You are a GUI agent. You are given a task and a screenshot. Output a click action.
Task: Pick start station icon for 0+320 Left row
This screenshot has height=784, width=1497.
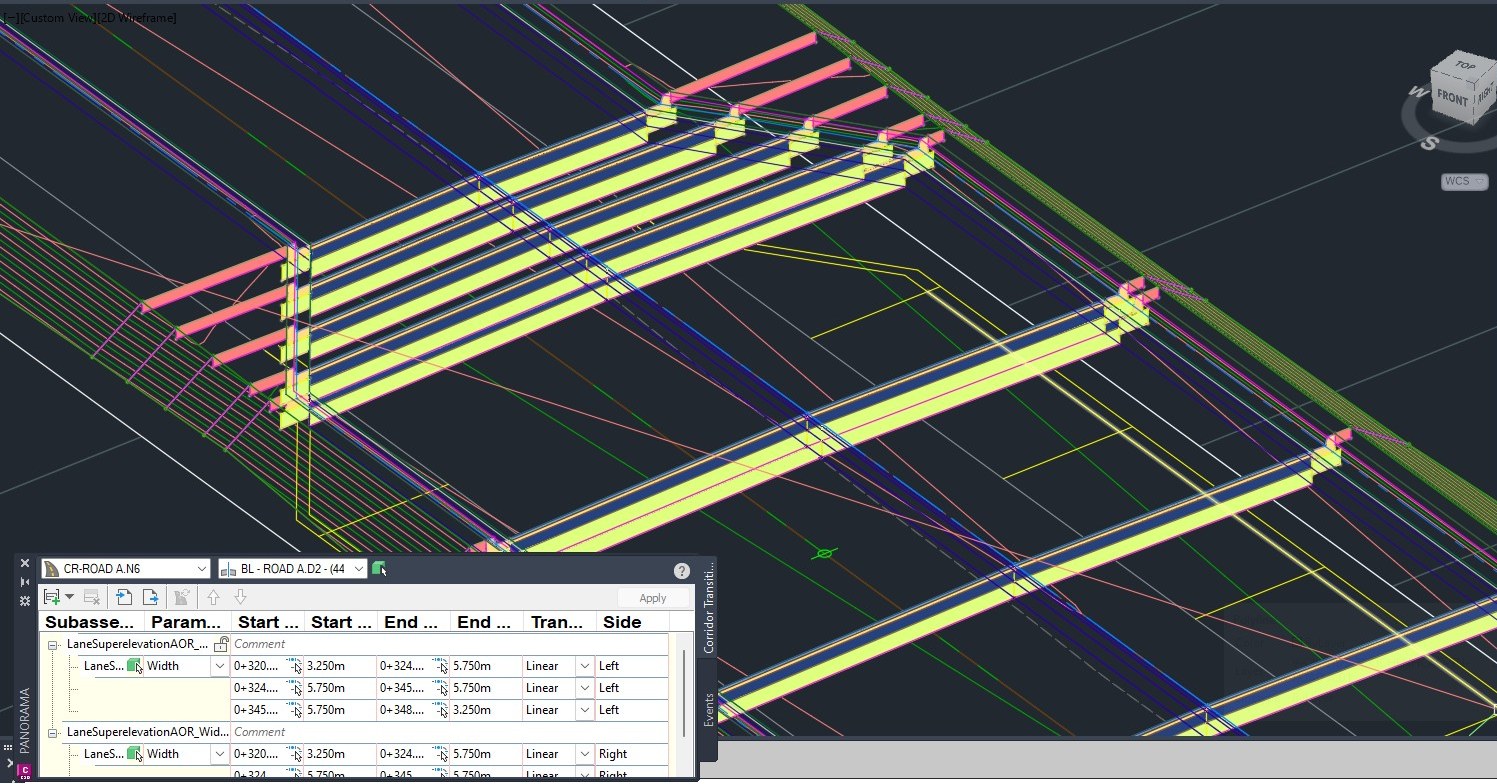click(294, 666)
